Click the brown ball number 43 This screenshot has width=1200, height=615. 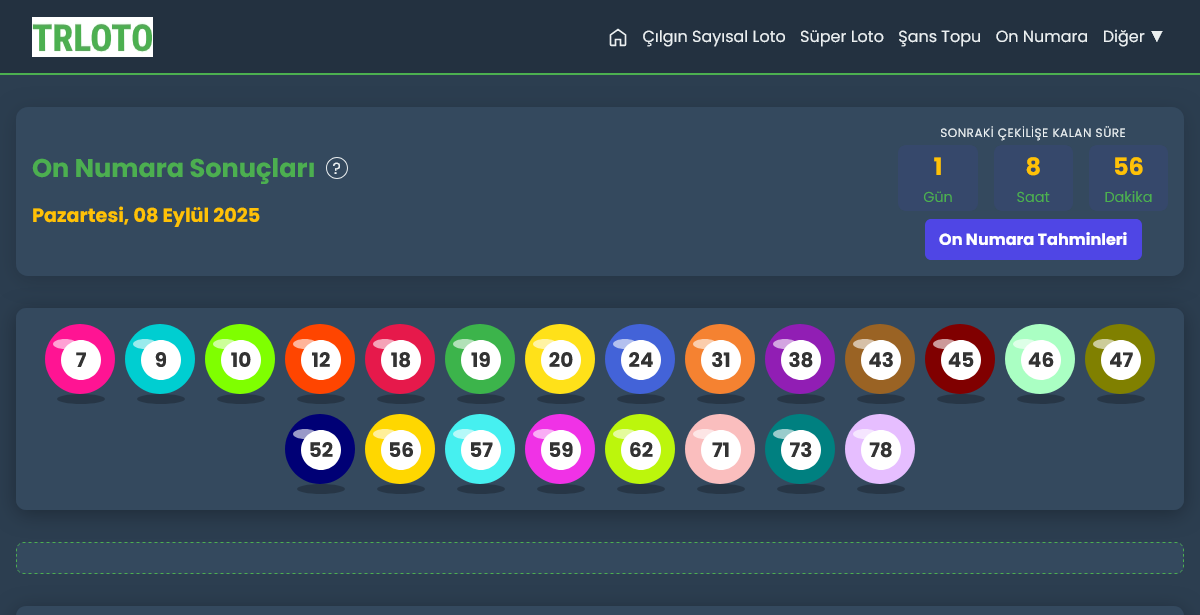[x=880, y=359]
